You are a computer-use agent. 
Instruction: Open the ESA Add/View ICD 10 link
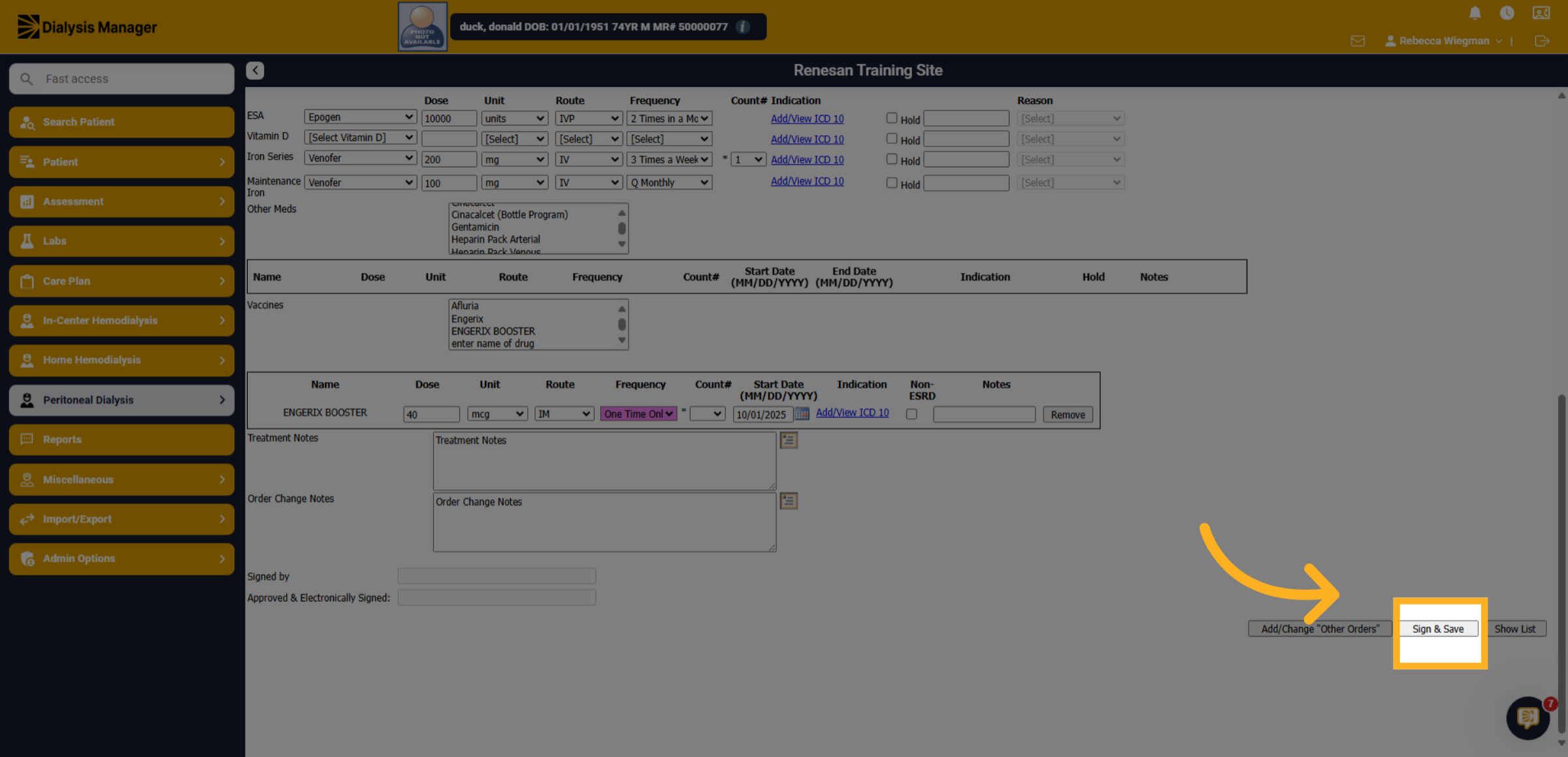(807, 119)
